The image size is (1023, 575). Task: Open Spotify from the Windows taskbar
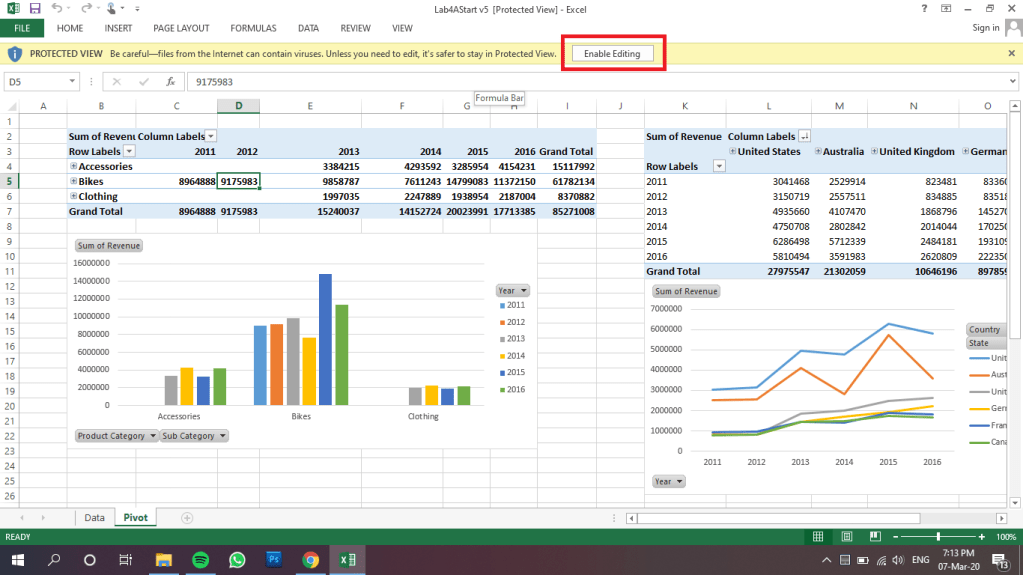click(199, 560)
